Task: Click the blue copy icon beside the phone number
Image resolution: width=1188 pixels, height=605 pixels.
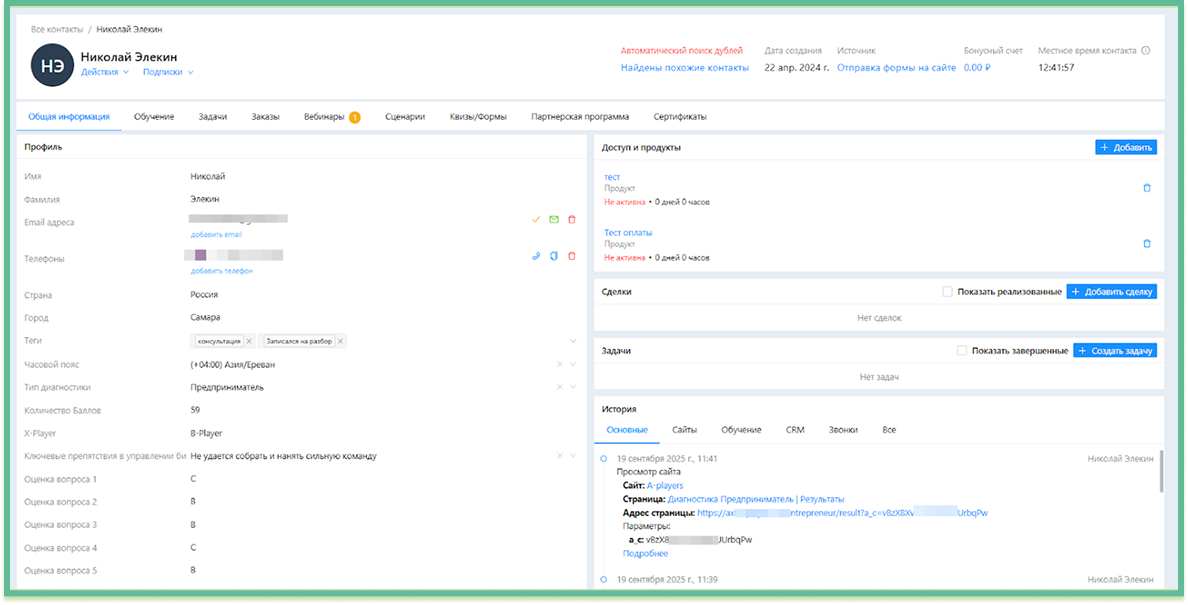Action: pos(554,256)
